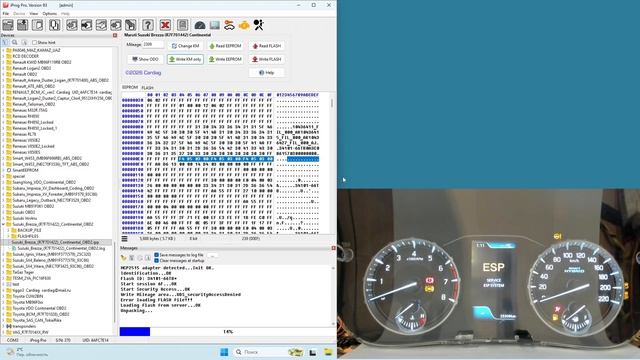The height and width of the screenshot is (360, 640).
Task: Click the taskbar Search box
Action: [269, 352]
